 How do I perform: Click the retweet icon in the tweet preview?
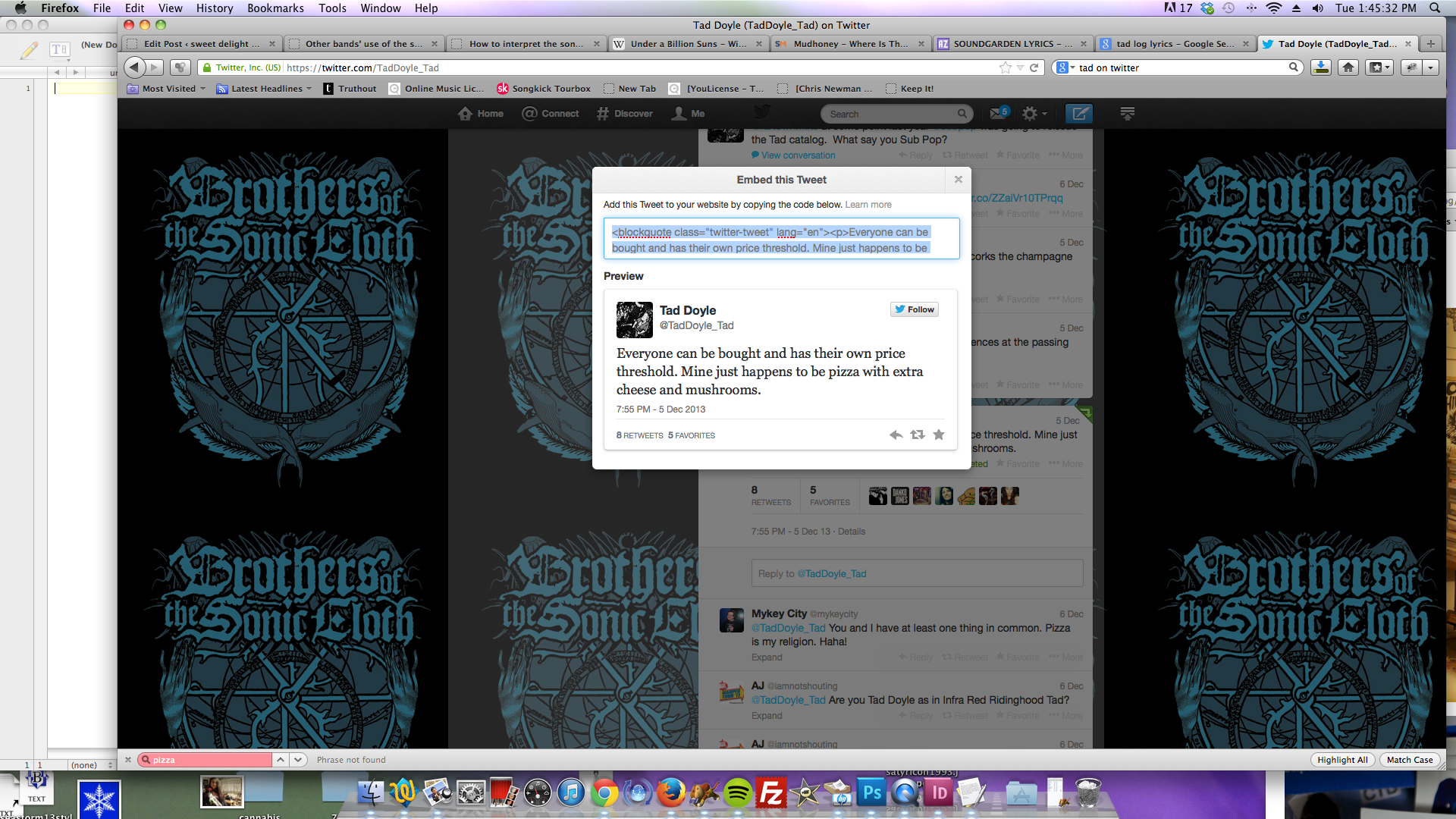[918, 435]
